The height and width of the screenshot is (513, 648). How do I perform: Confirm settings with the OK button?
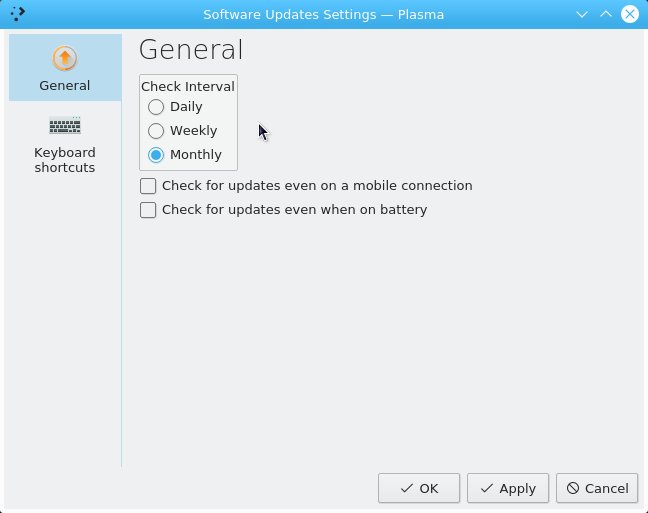coord(419,488)
